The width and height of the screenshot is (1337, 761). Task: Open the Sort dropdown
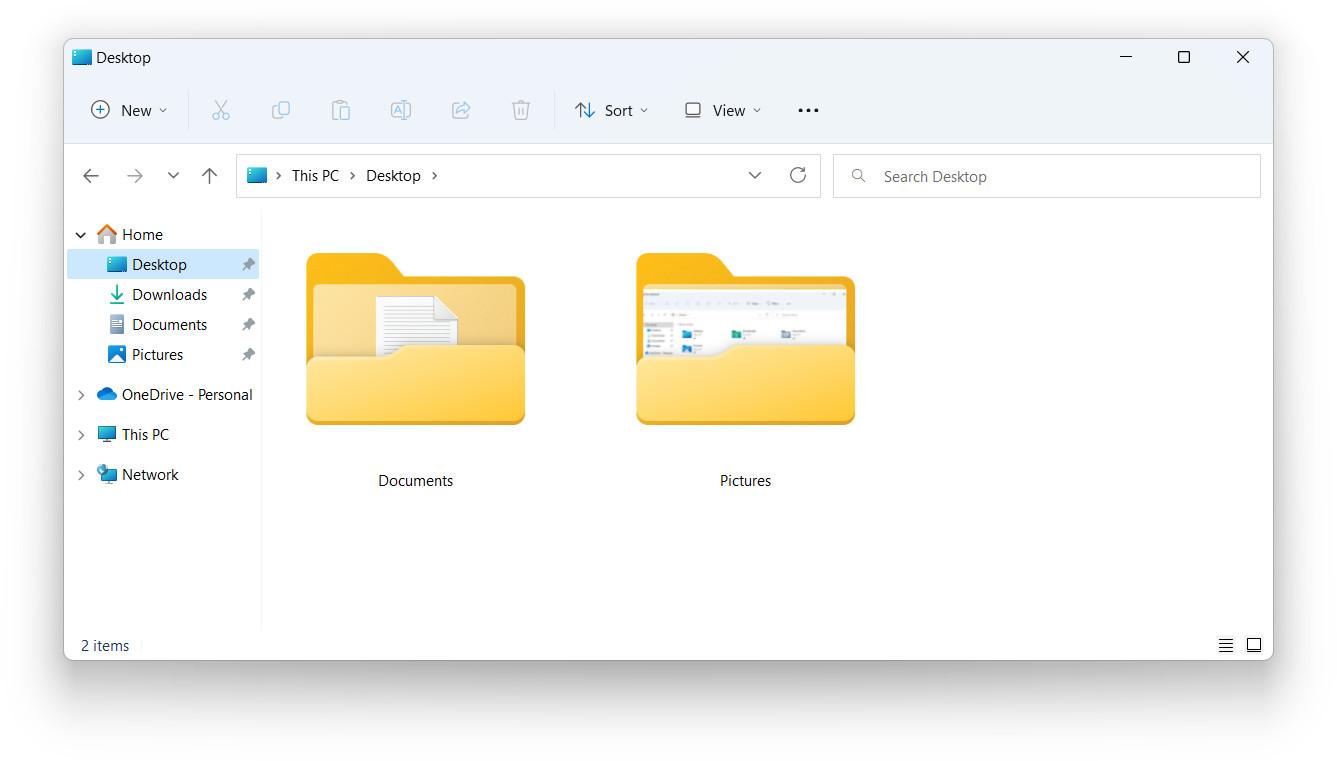pos(611,110)
